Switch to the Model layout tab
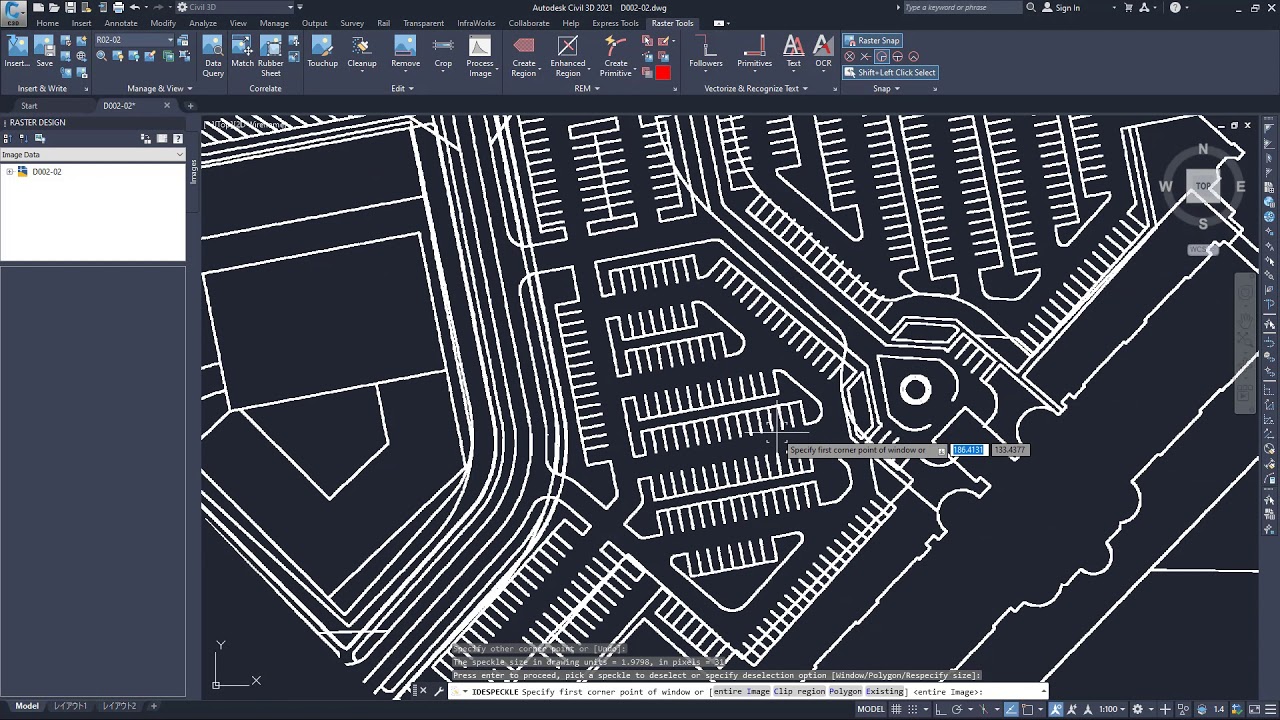 [27, 706]
